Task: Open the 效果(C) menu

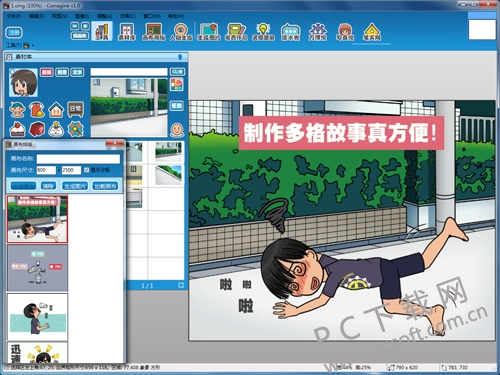Action: point(128,16)
